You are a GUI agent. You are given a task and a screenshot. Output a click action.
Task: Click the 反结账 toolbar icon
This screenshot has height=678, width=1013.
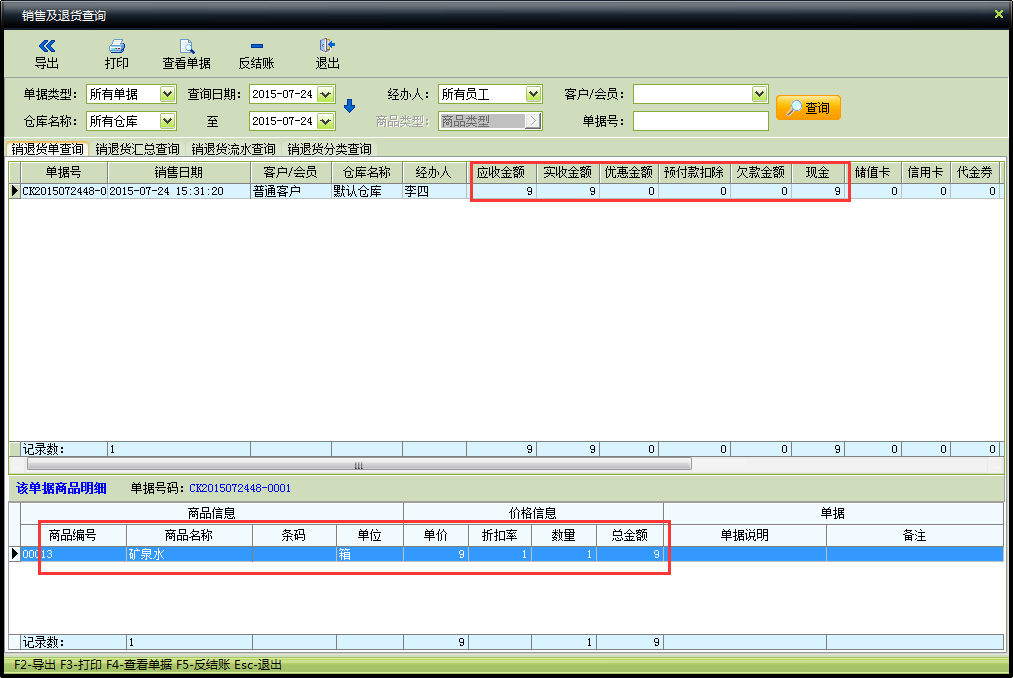[257, 46]
